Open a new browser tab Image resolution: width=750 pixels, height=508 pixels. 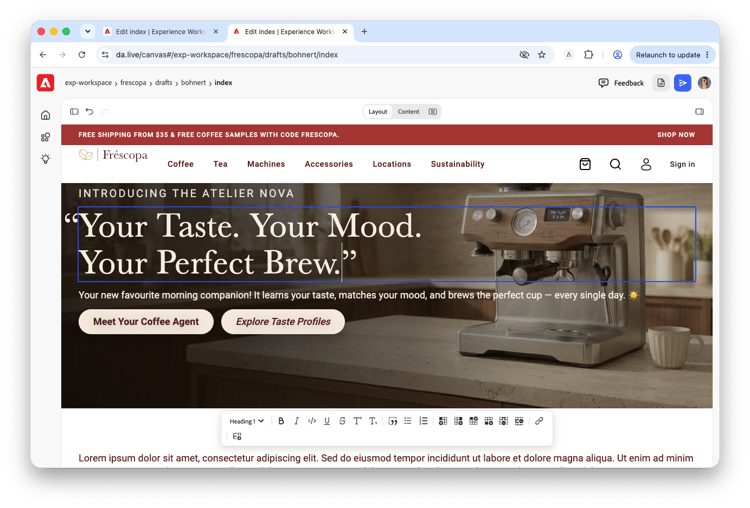364,32
